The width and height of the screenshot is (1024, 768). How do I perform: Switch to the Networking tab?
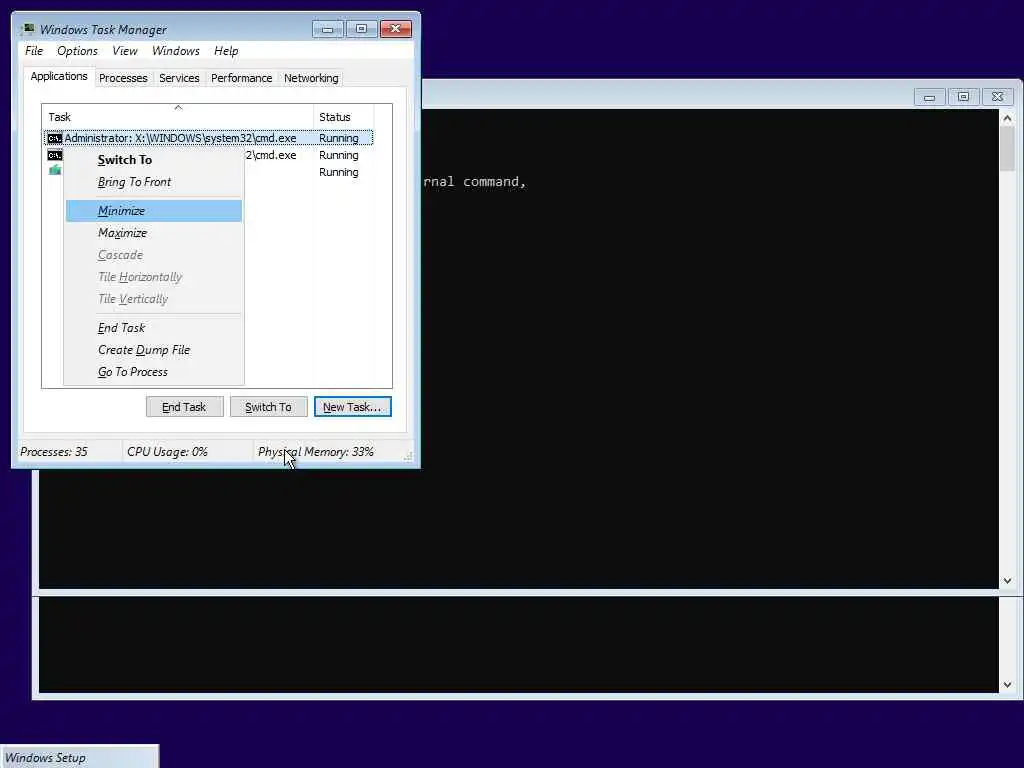[x=311, y=78]
